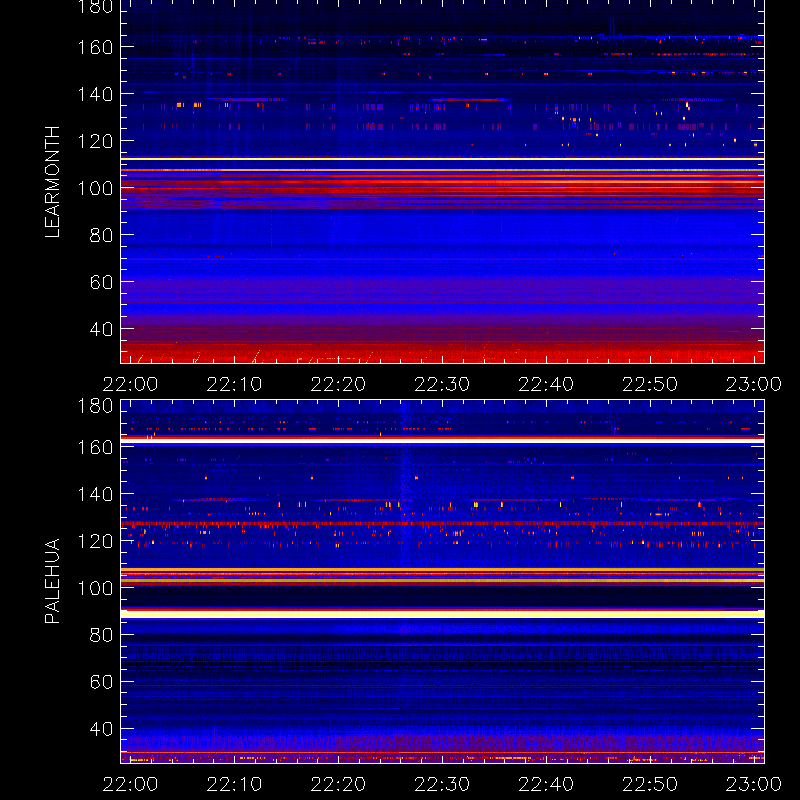This screenshot has width=800, height=800.
Task: Select the 160 frequency label on Learmonth plot
Action: tap(95, 47)
